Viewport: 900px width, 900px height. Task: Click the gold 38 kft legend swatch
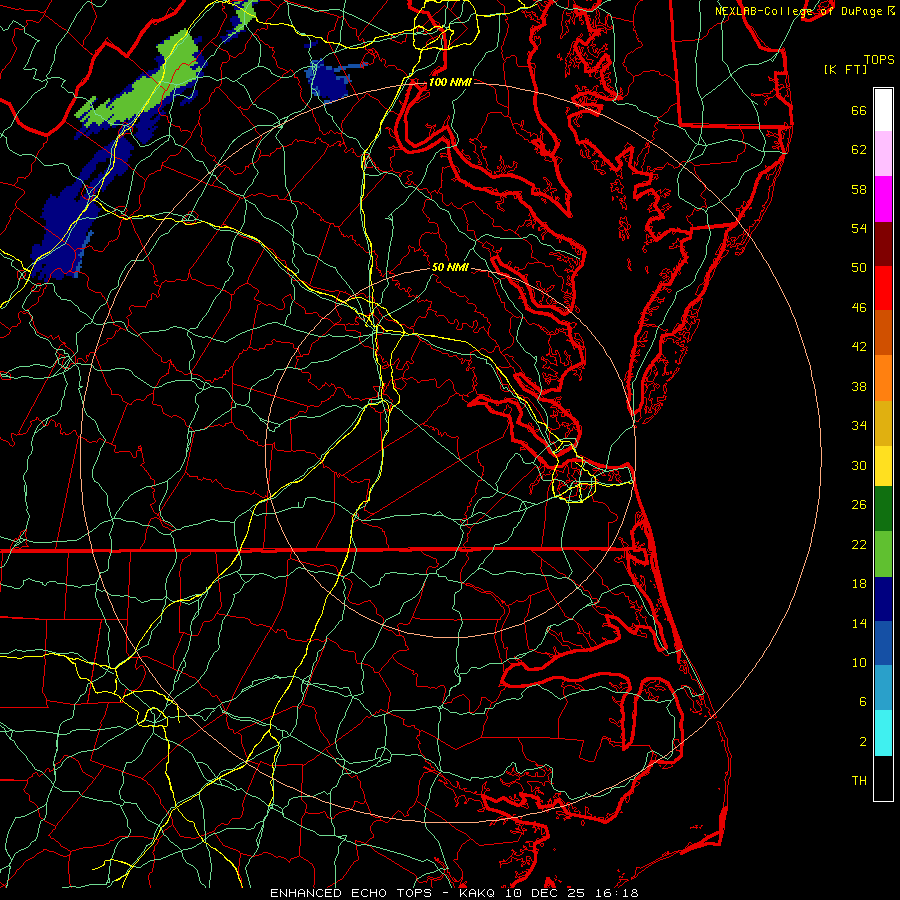(883, 423)
